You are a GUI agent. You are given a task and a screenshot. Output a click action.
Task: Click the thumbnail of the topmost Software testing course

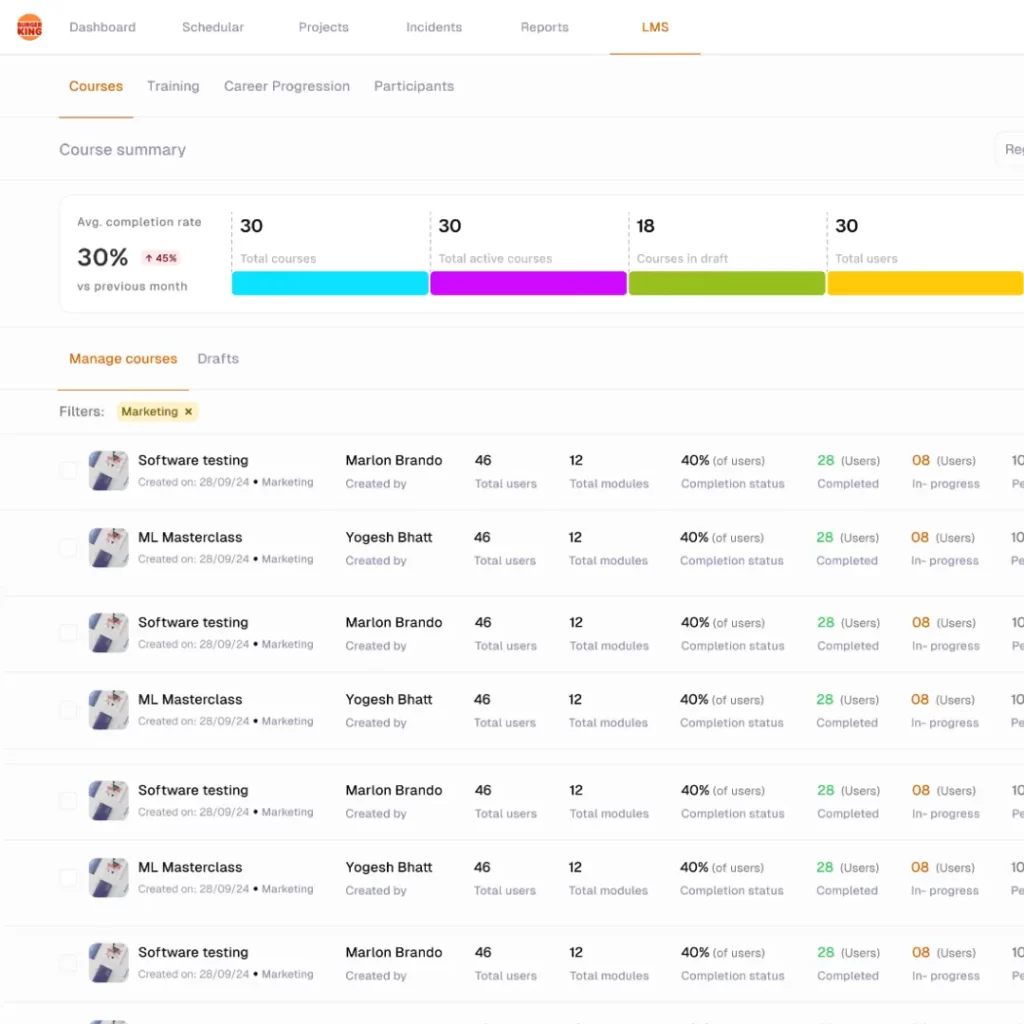(108, 470)
